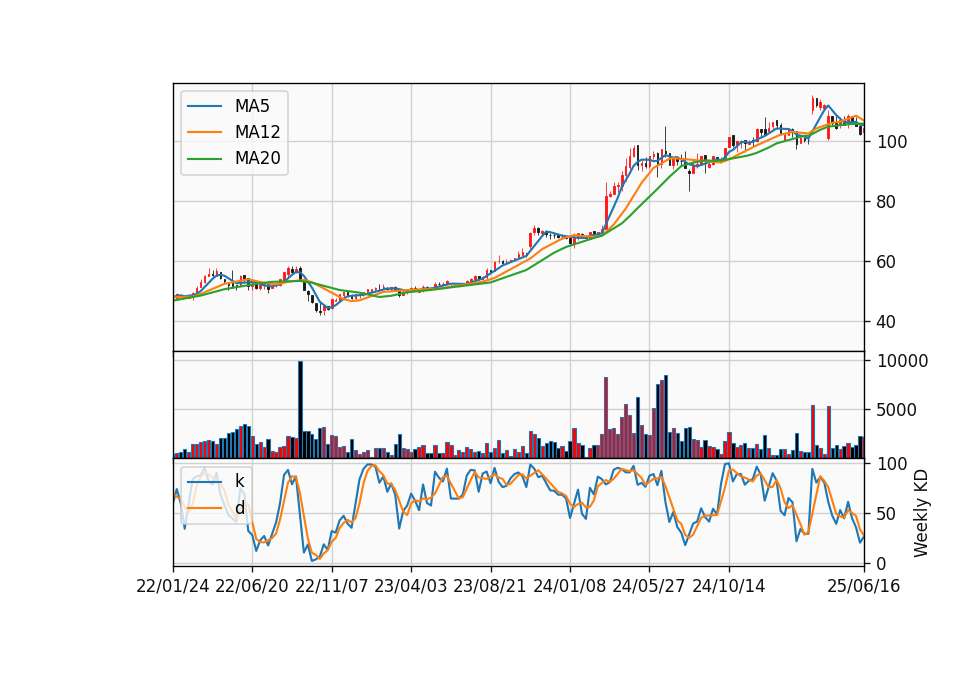This screenshot has width=960, height=690.
Task: Click the k legend label
Action: tap(239, 481)
